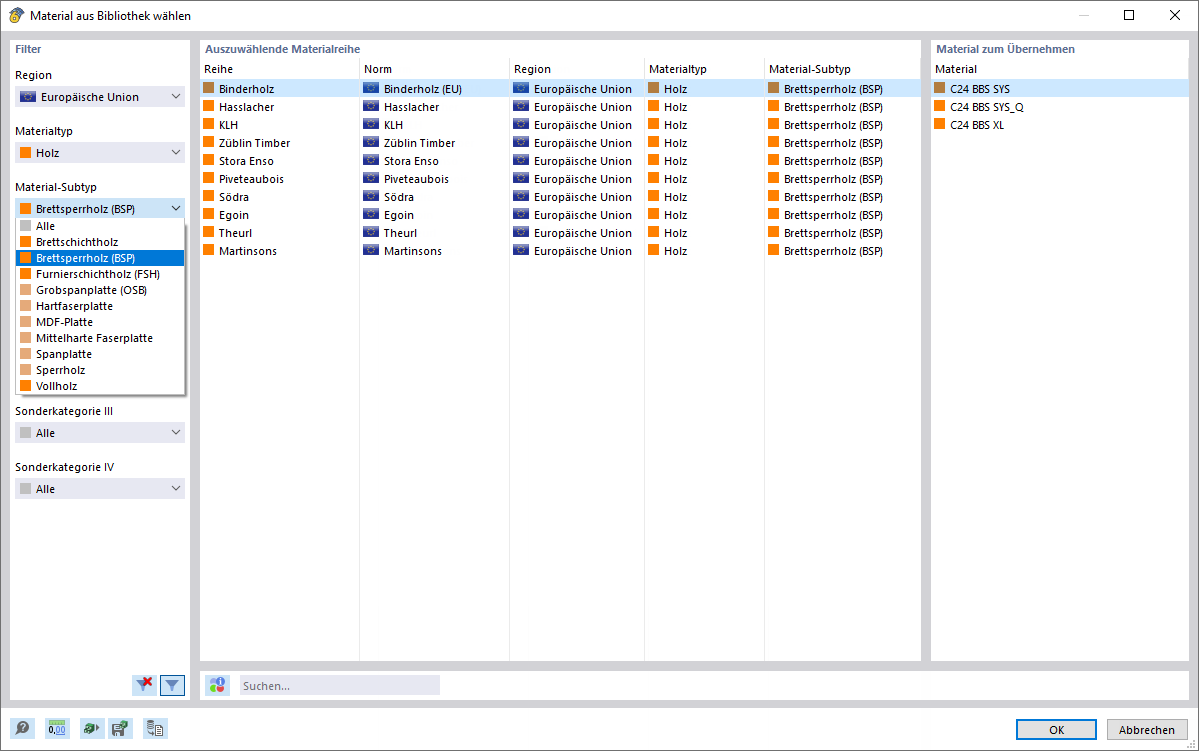Click the Material-Subtyp column header
Viewport: 1199px width, 751px height.
pyautogui.click(x=842, y=69)
